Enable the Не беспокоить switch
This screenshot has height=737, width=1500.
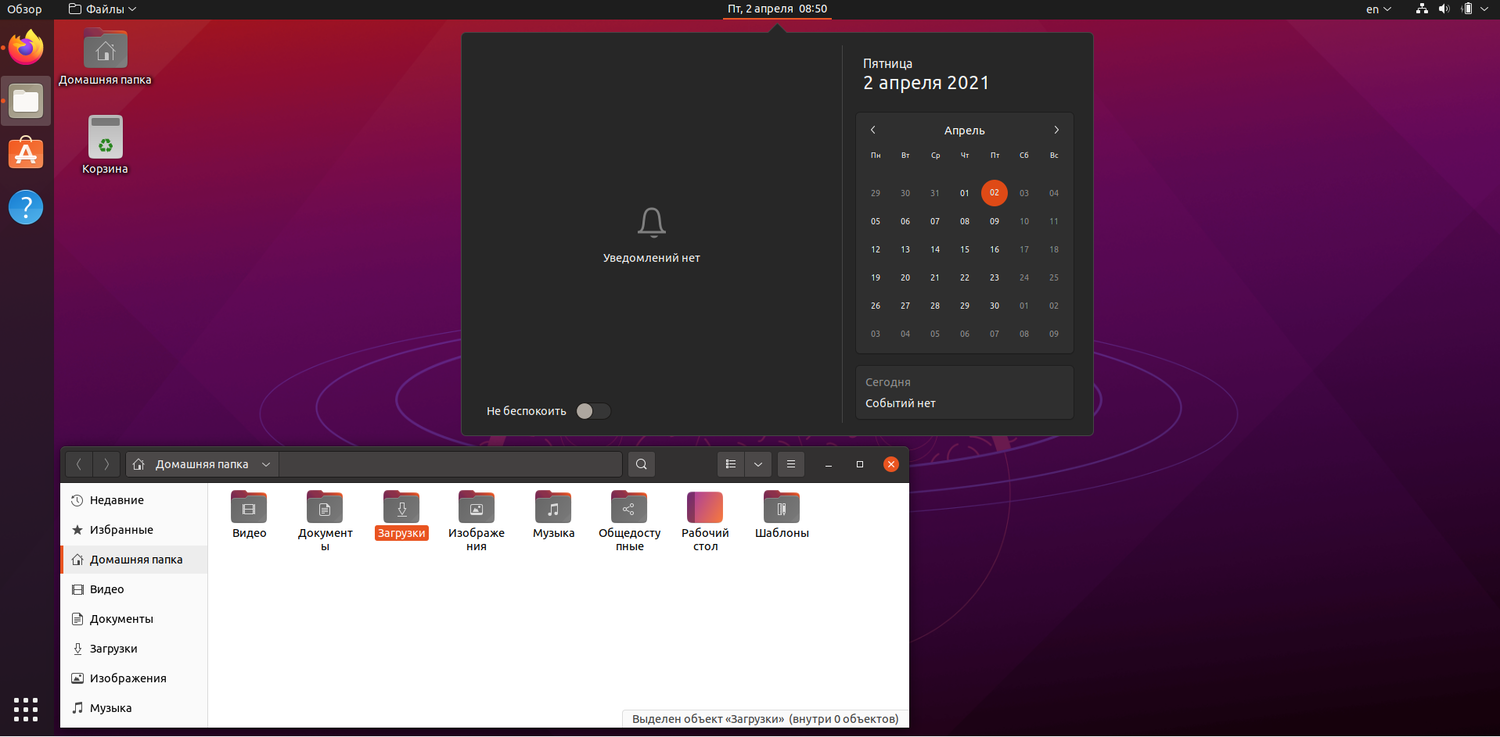592,411
